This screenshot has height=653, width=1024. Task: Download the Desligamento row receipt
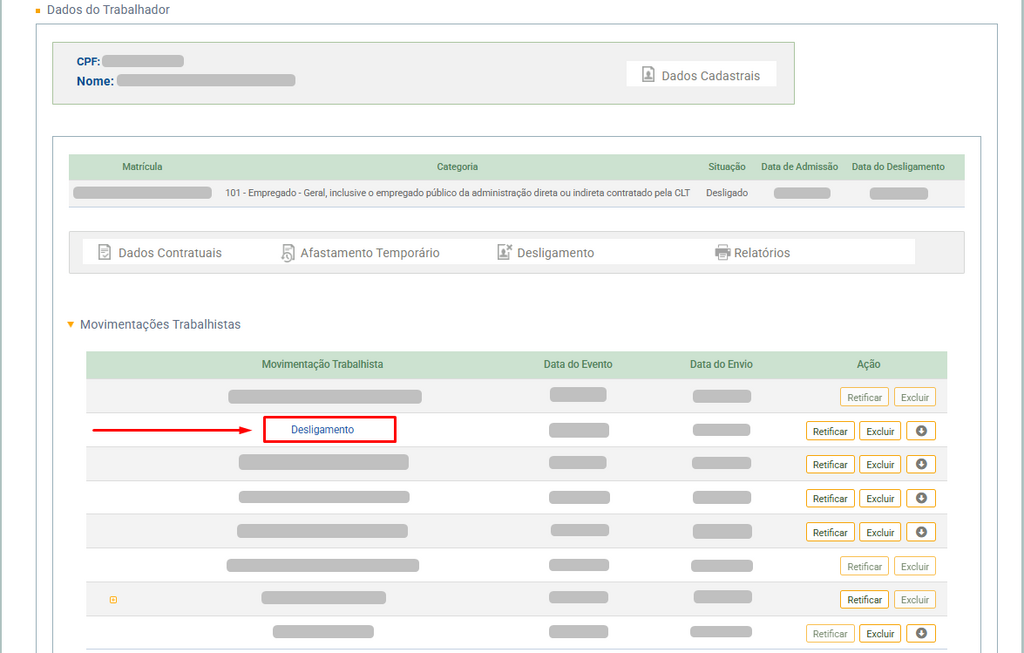pyautogui.click(x=921, y=431)
